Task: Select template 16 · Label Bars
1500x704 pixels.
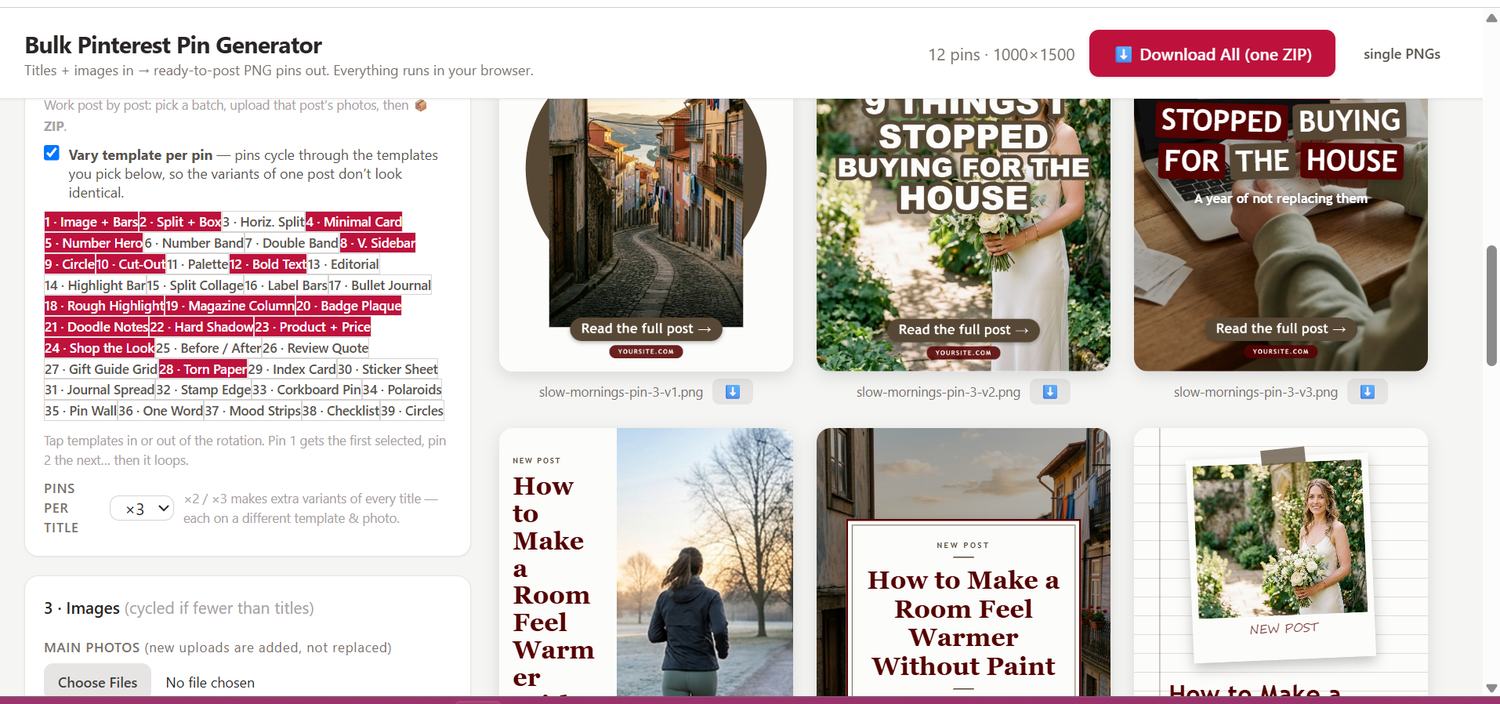Action: pyautogui.click(x=286, y=285)
